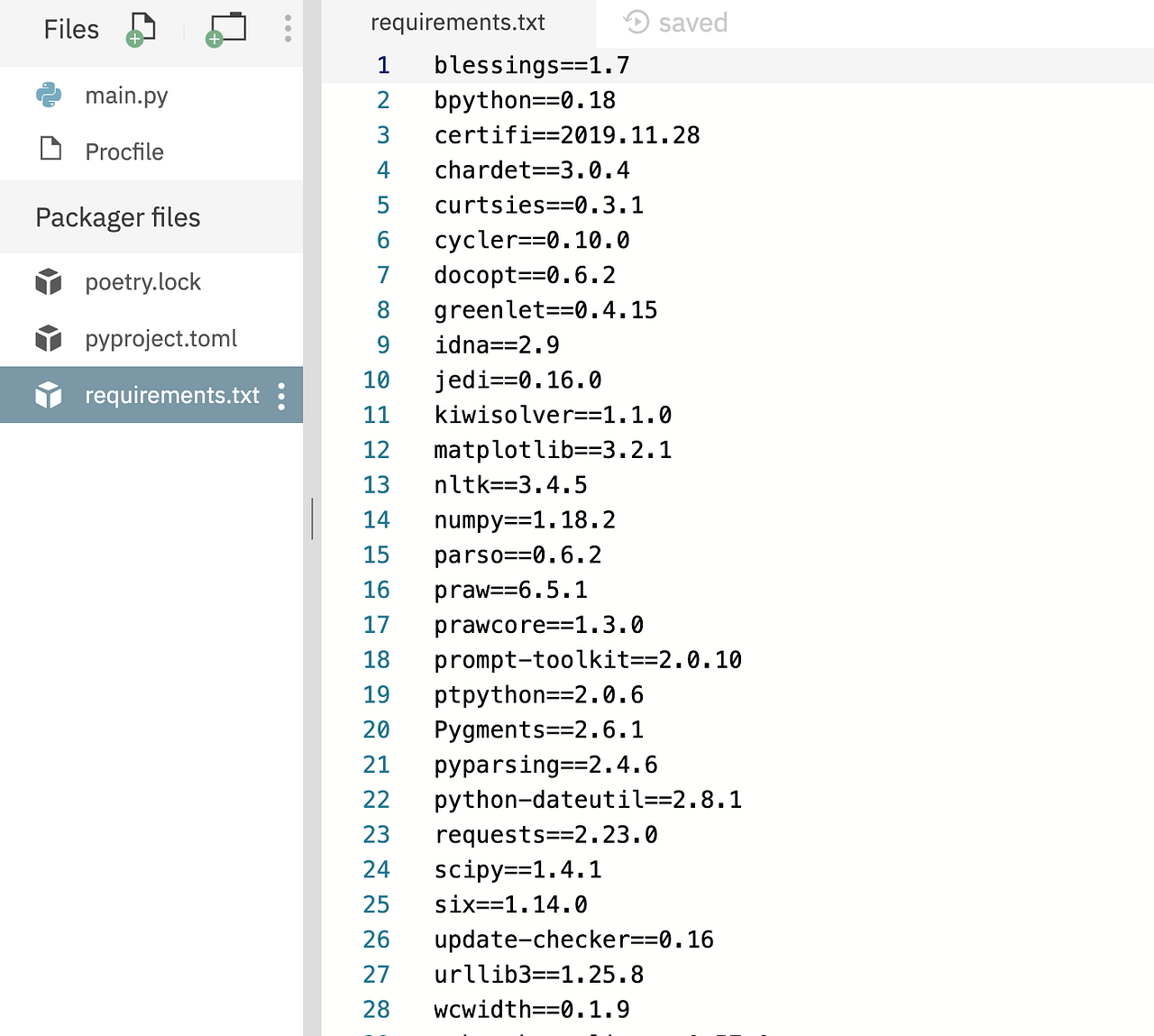Open Procfile from the Files panel
Image resolution: width=1154 pixels, height=1036 pixels.
pyautogui.click(x=124, y=151)
